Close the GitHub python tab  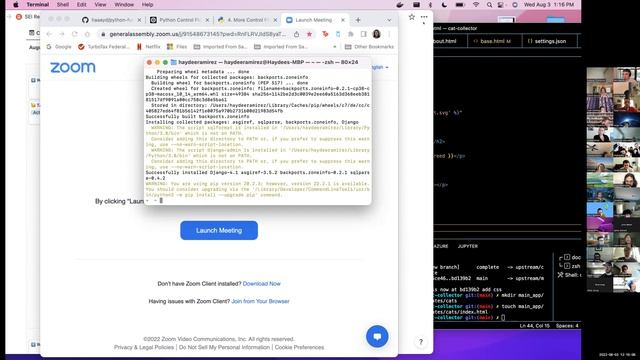[x=140, y=20]
